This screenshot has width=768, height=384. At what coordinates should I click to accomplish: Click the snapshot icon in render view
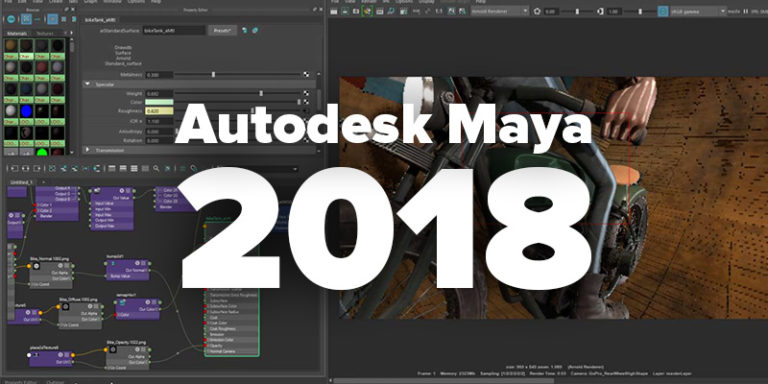[356, 11]
